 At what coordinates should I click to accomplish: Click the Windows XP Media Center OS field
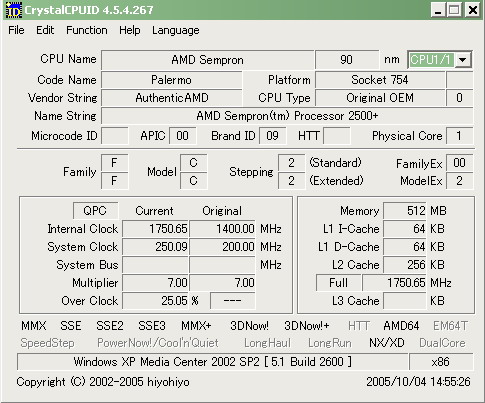pyautogui.click(x=213, y=362)
